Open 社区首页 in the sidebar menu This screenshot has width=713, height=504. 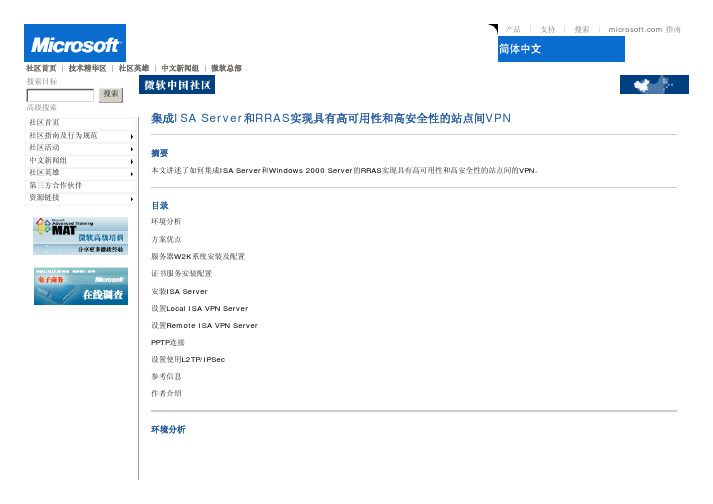[x=44, y=122]
